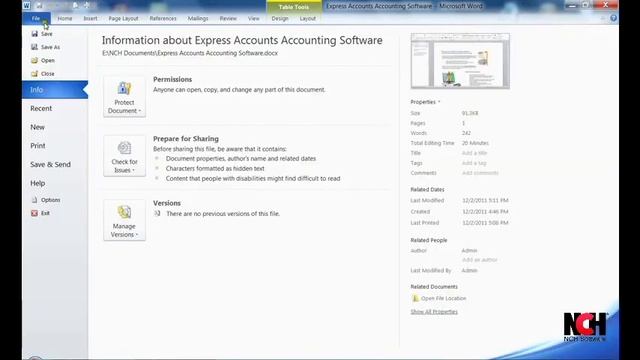Click the Add a tag field

point(474,163)
